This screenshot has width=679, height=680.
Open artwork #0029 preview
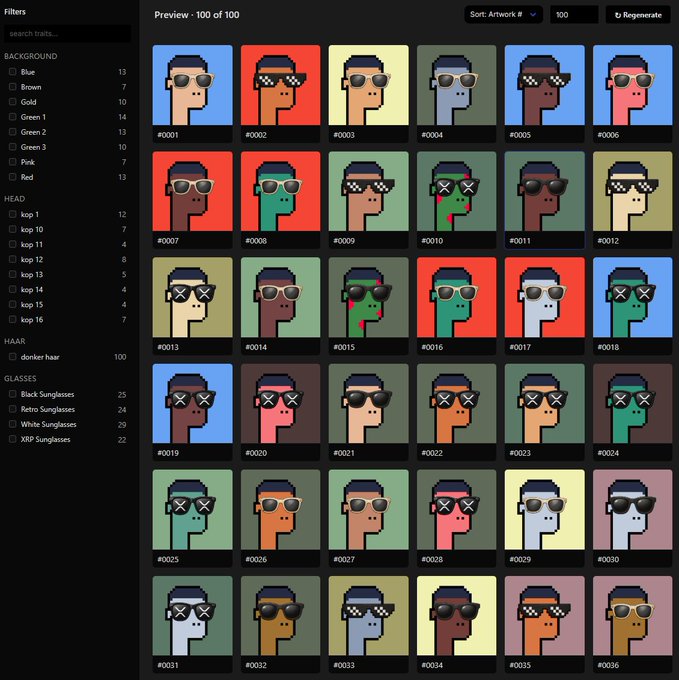[x=545, y=510]
